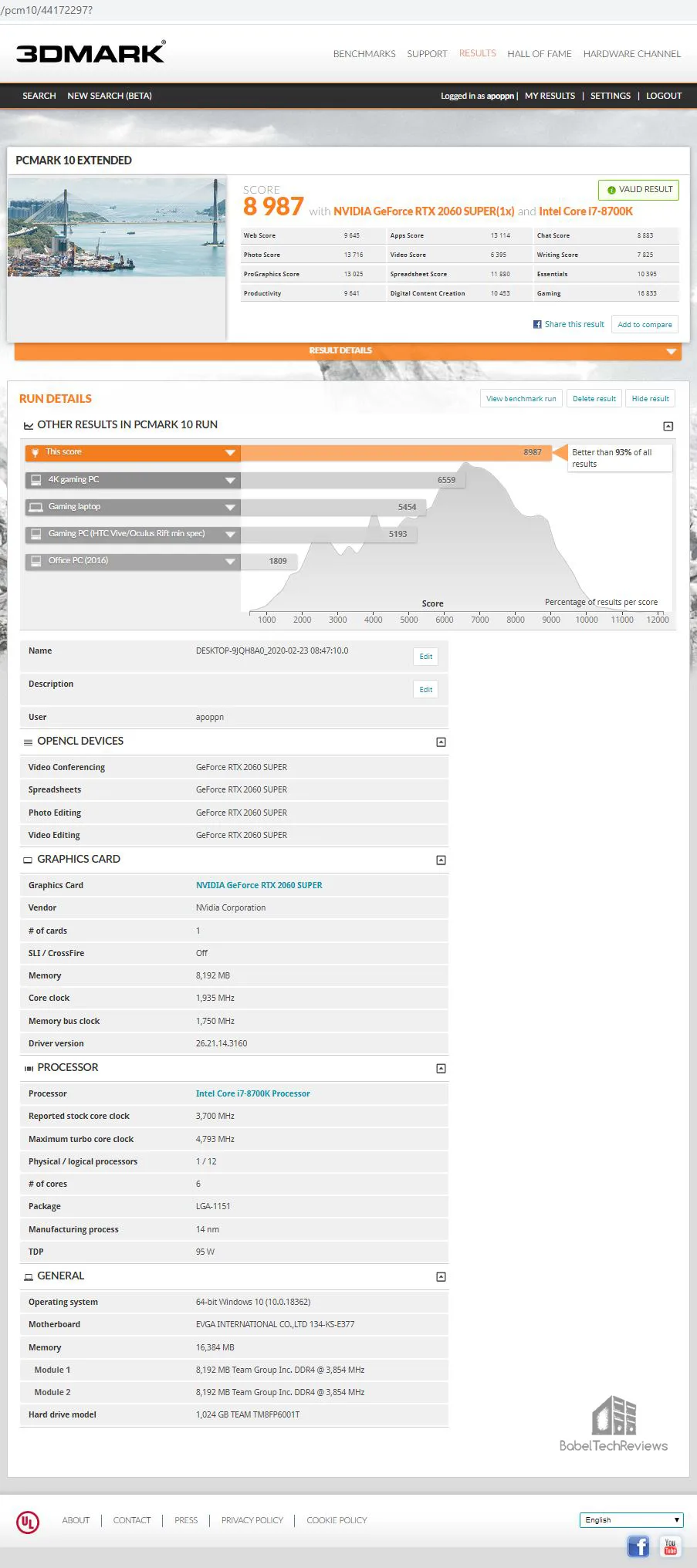The height and width of the screenshot is (1568, 697).
Task: Open the Results menu
Action: click(x=478, y=53)
